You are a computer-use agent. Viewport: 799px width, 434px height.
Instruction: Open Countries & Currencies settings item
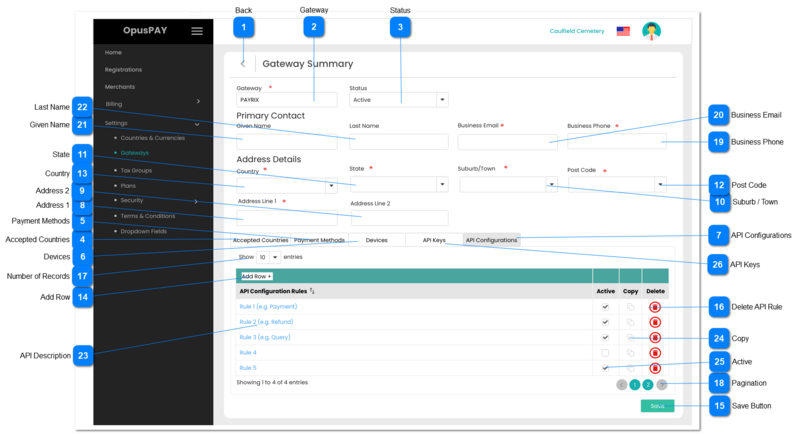pyautogui.click(x=152, y=138)
